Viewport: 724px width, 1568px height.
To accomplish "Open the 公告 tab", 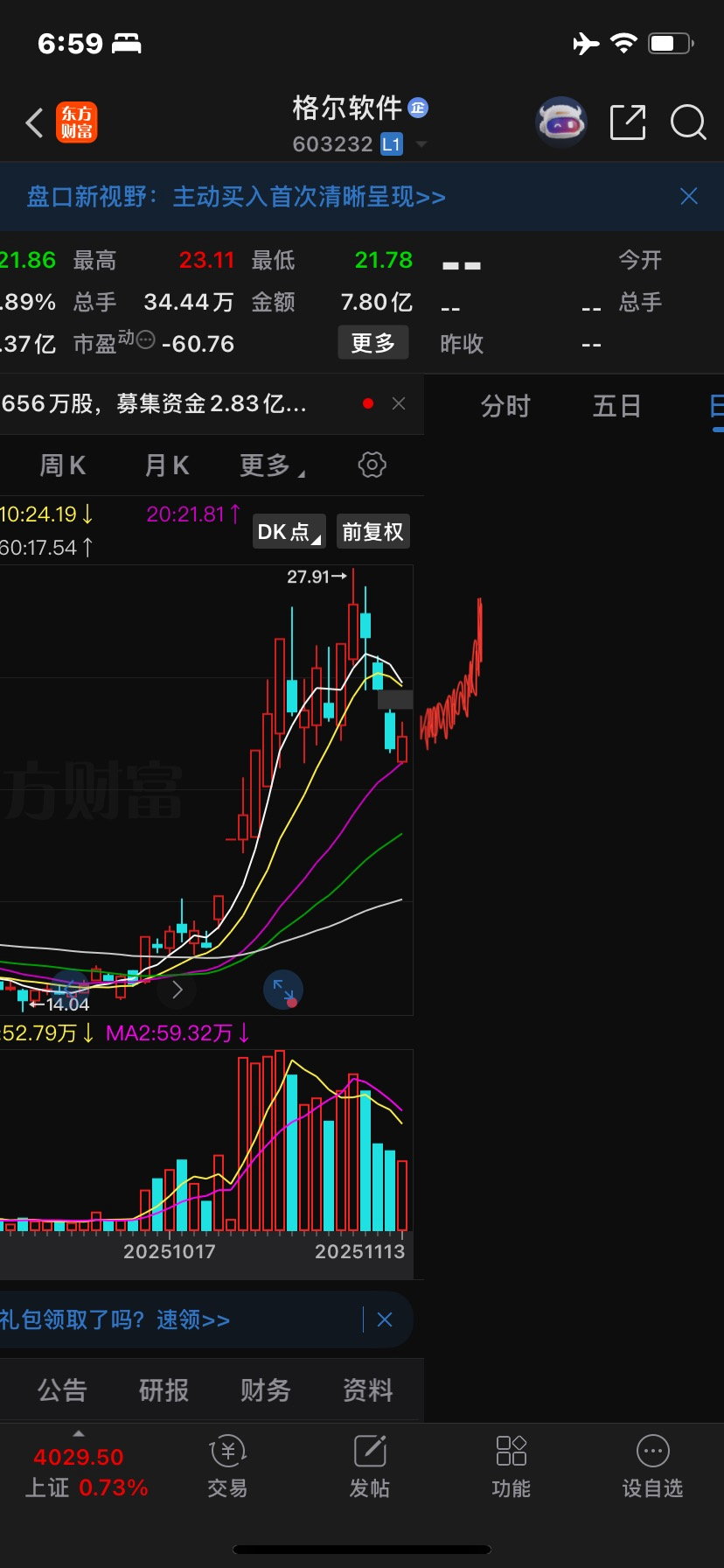I will click(x=62, y=1389).
